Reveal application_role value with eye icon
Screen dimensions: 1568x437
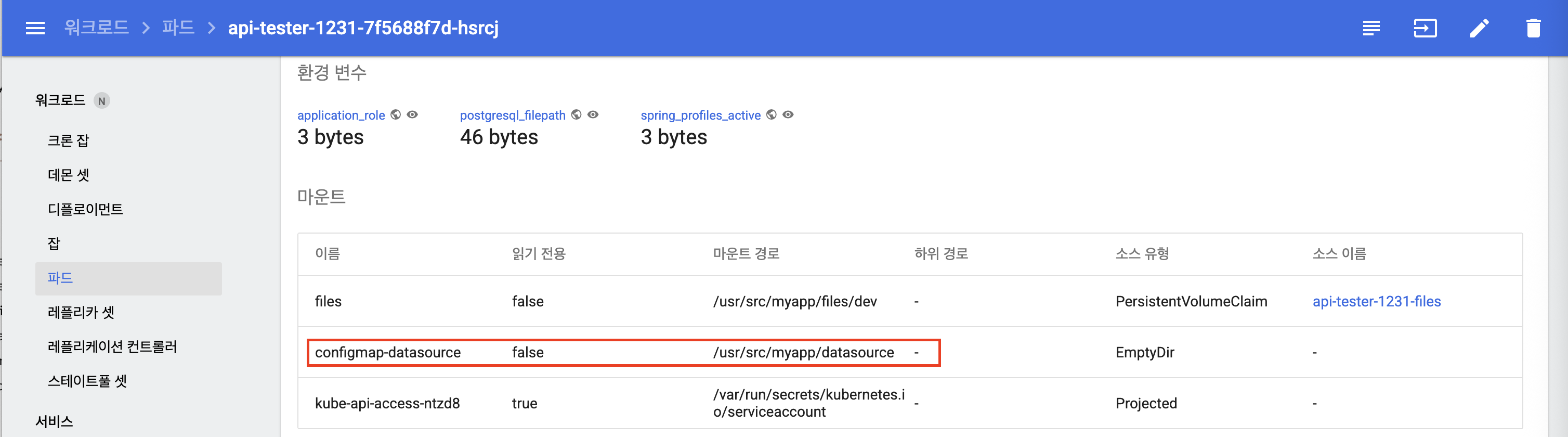pyautogui.click(x=413, y=114)
